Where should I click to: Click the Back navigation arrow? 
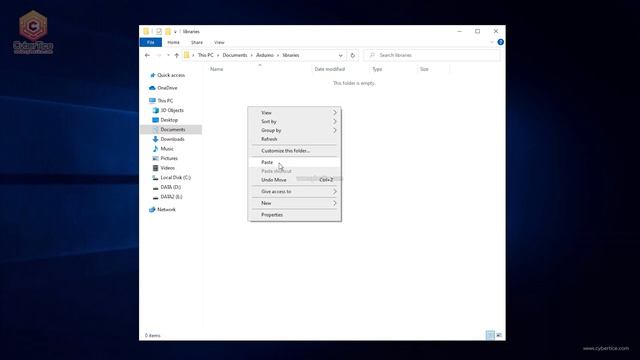pyautogui.click(x=147, y=55)
